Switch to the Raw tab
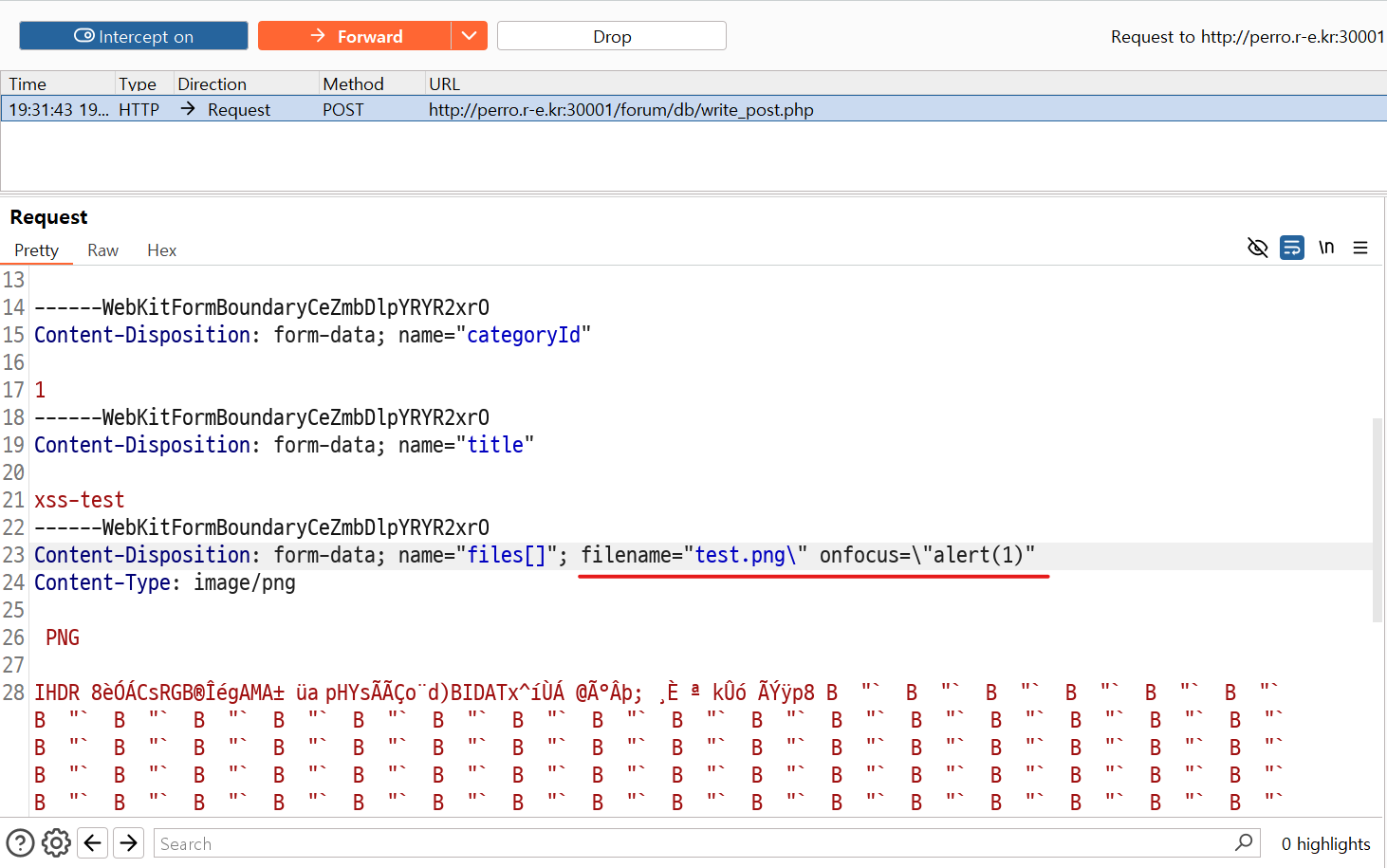 tap(102, 250)
